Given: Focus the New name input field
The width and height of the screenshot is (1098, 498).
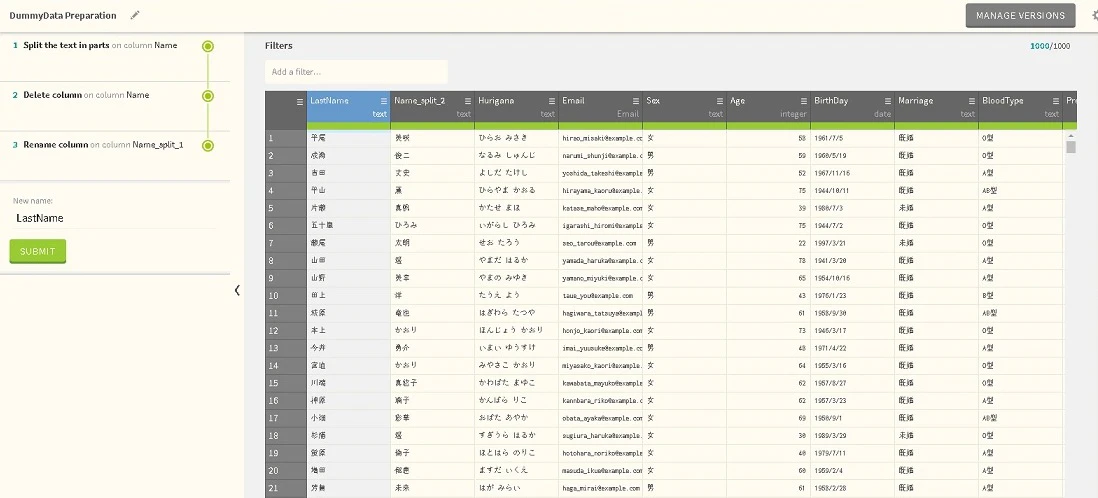Looking at the screenshot, I should click(115, 218).
